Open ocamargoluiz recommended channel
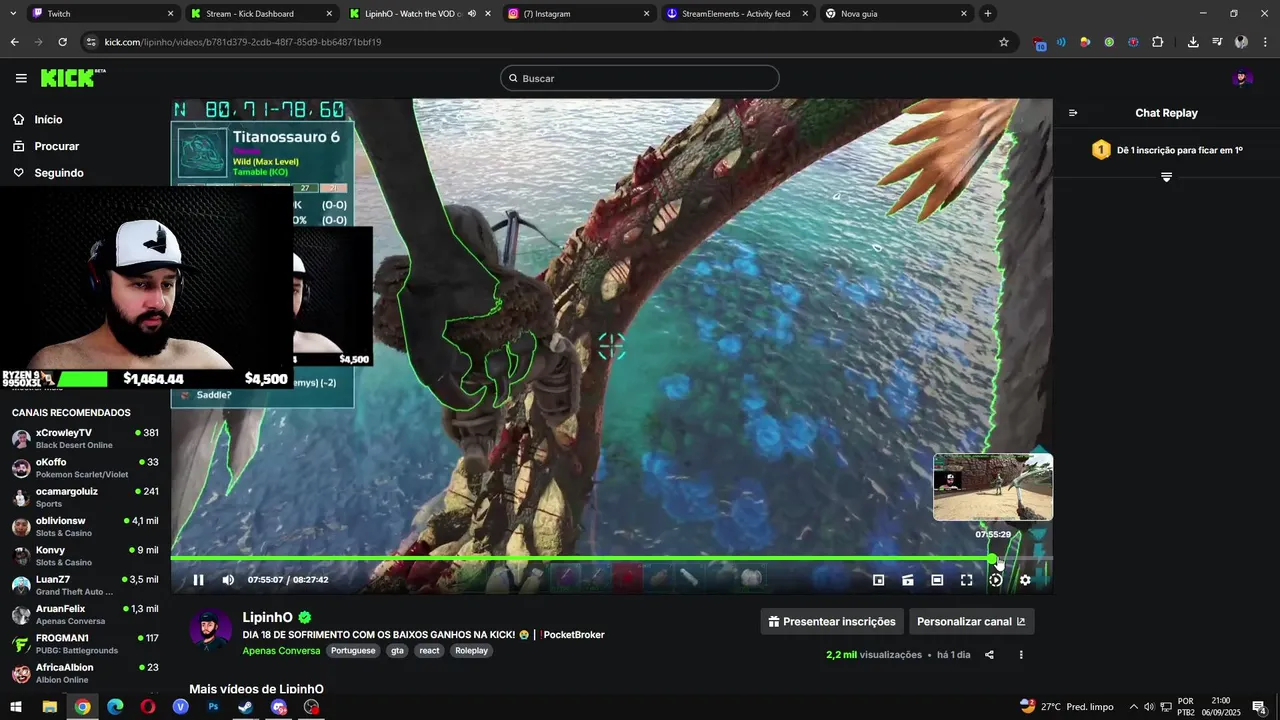The width and height of the screenshot is (1280, 720). (85, 497)
